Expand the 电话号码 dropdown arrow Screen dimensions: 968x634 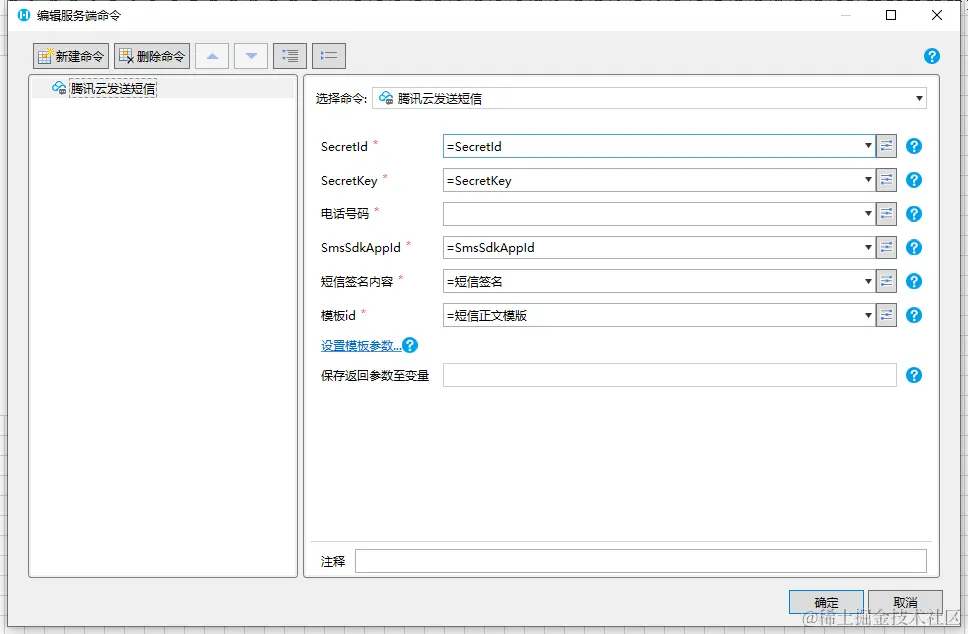point(868,214)
